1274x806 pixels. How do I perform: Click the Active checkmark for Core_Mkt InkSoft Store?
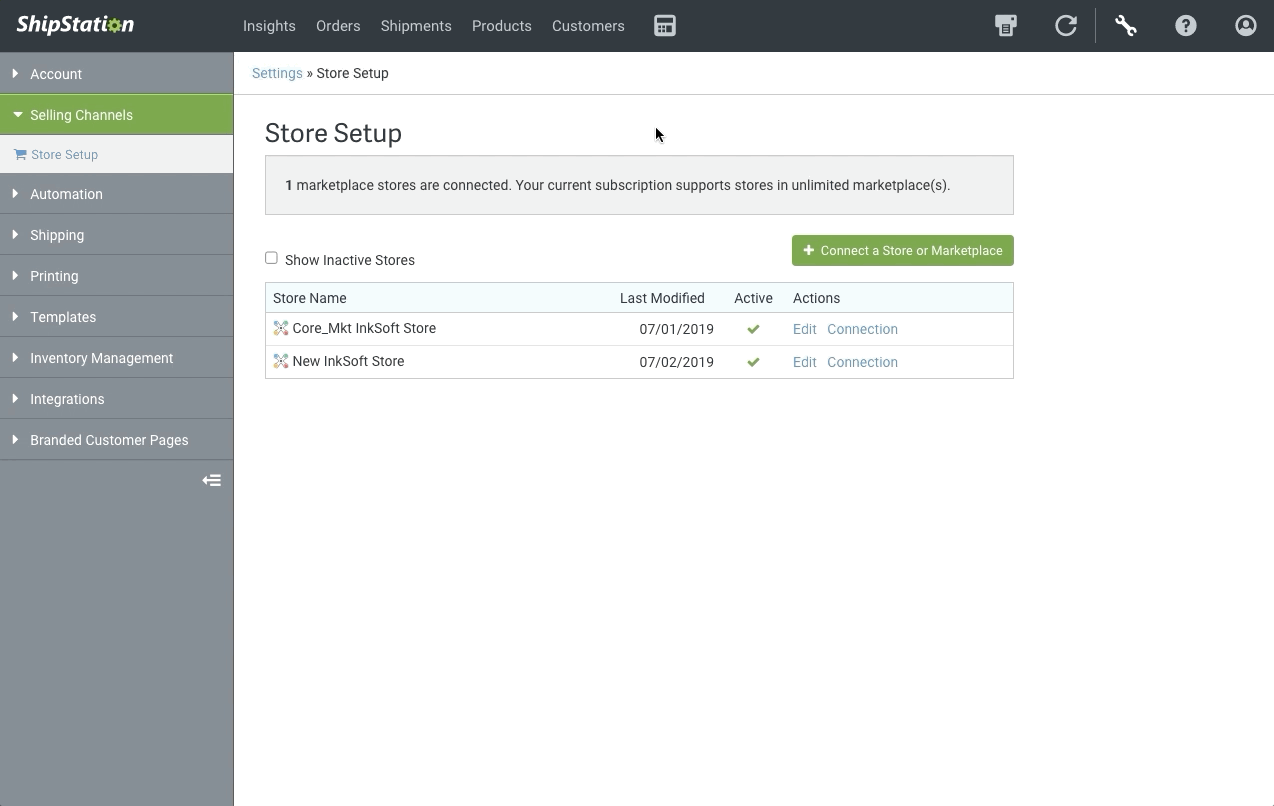pos(753,328)
